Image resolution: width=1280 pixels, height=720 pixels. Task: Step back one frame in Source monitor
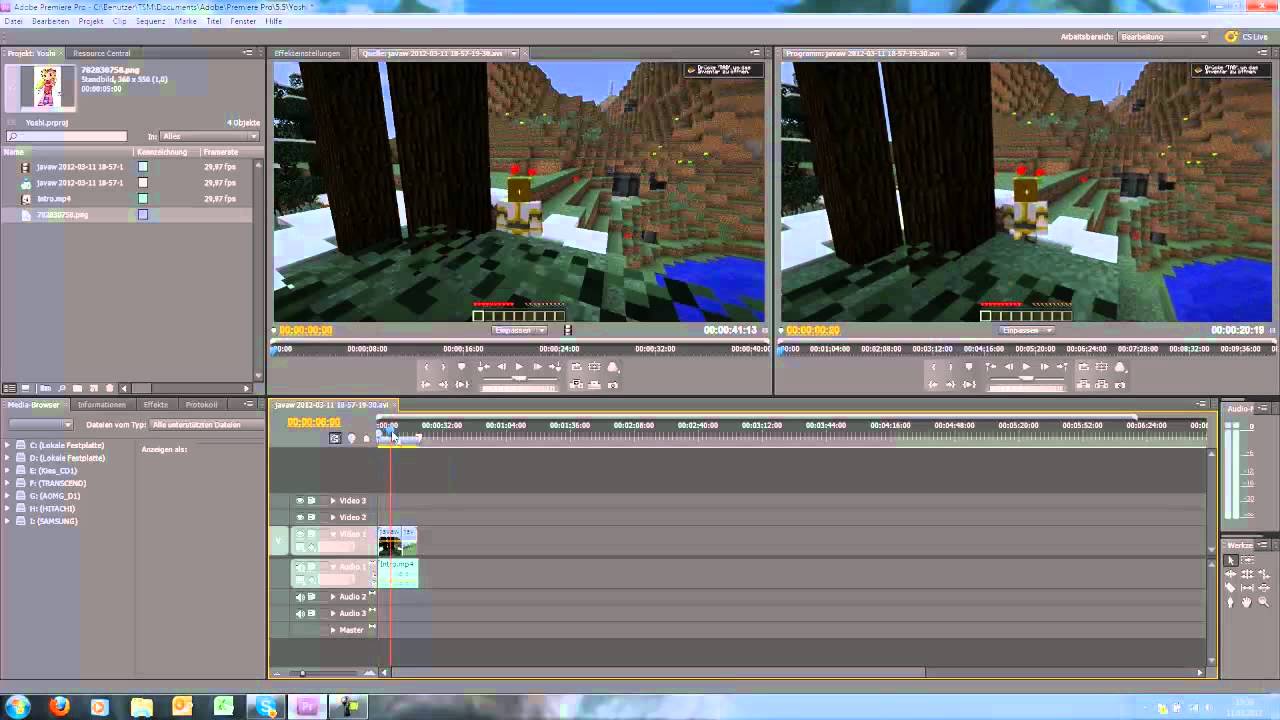(502, 367)
